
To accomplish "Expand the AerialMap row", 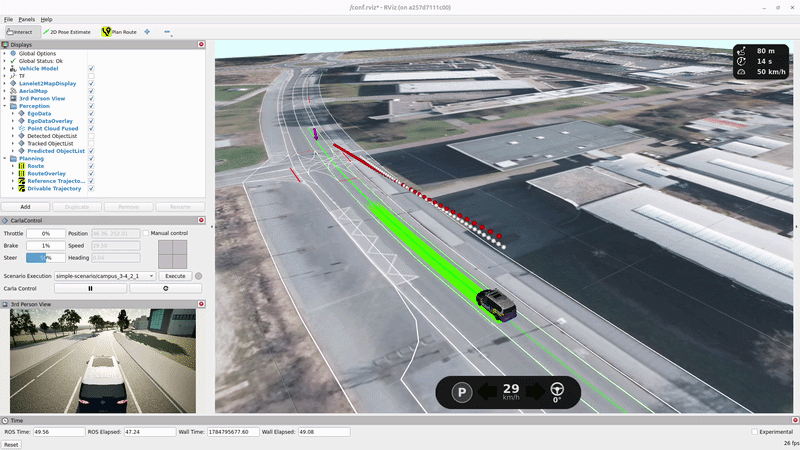I will coord(5,91).
